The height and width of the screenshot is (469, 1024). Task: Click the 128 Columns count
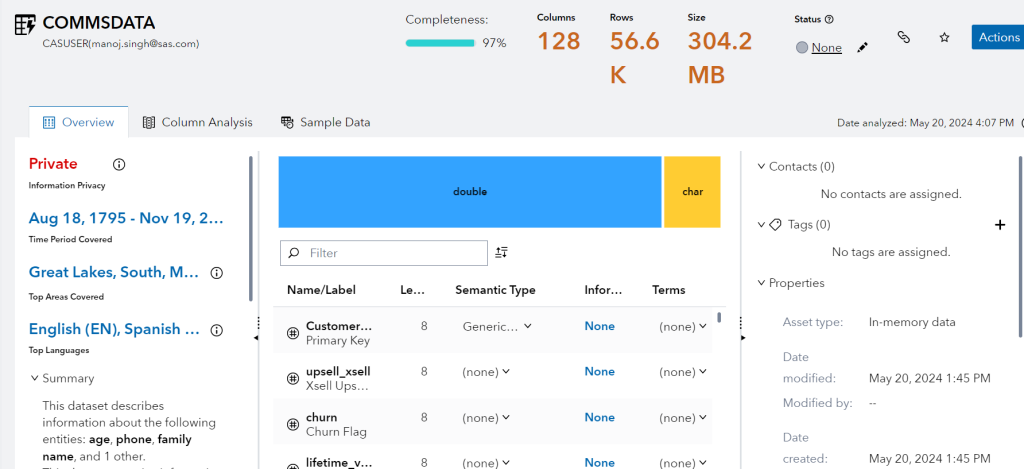coord(559,41)
